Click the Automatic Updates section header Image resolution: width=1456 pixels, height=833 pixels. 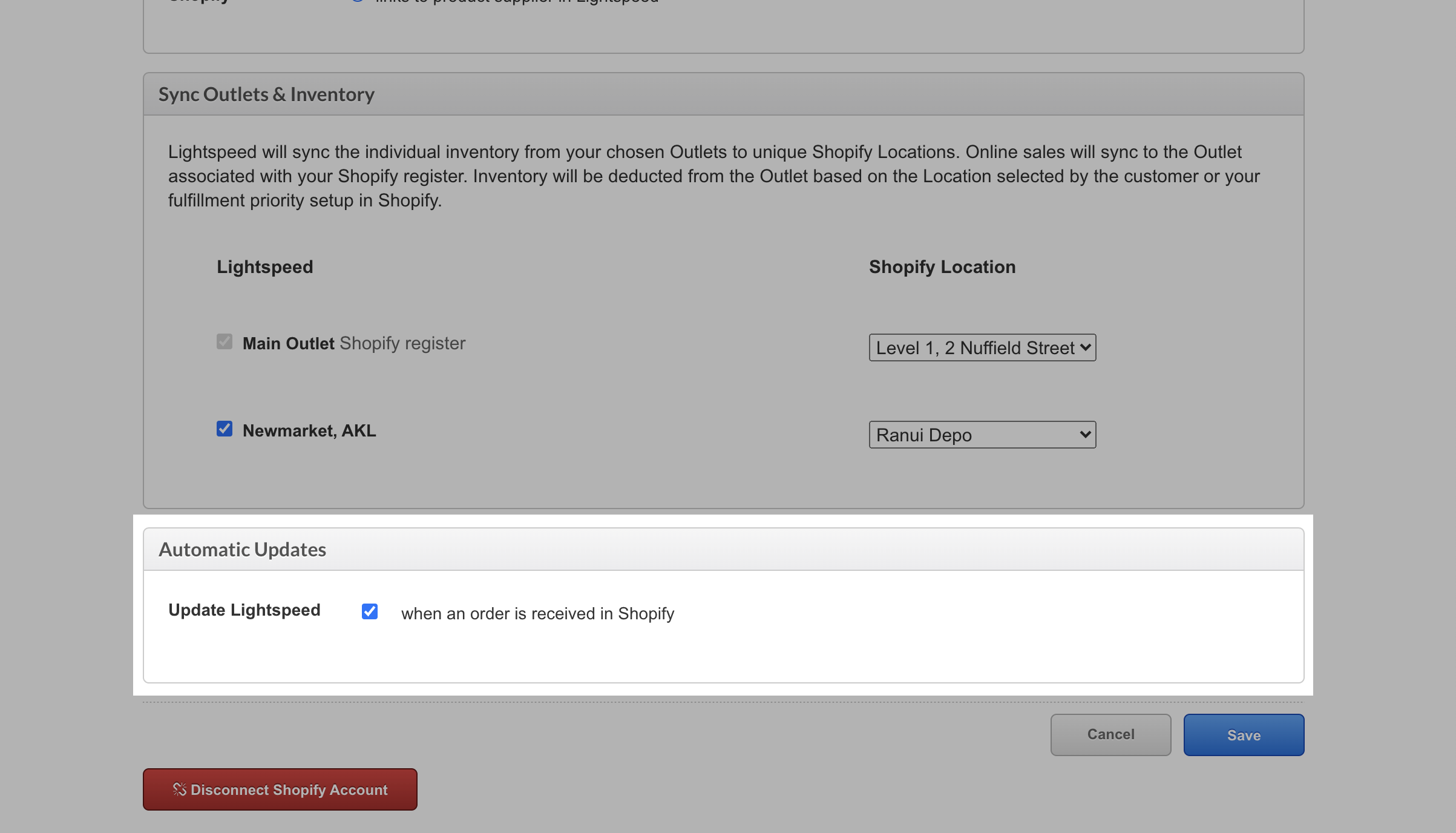[242, 549]
